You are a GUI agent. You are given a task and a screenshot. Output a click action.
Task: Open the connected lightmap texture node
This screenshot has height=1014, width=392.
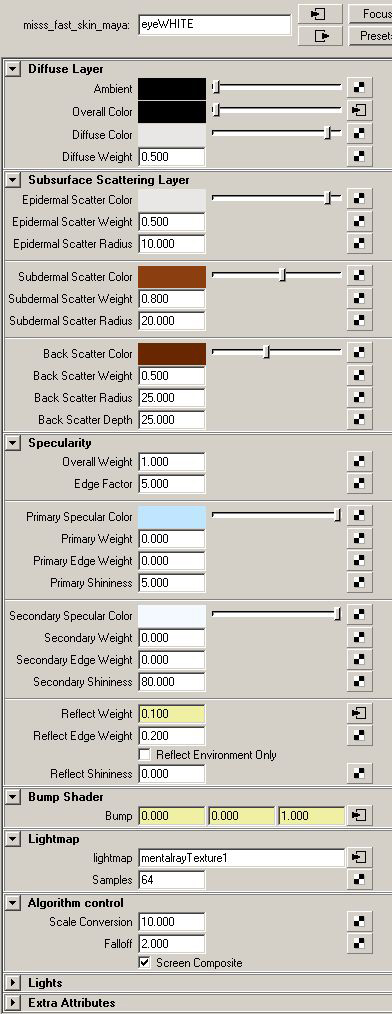click(360, 858)
